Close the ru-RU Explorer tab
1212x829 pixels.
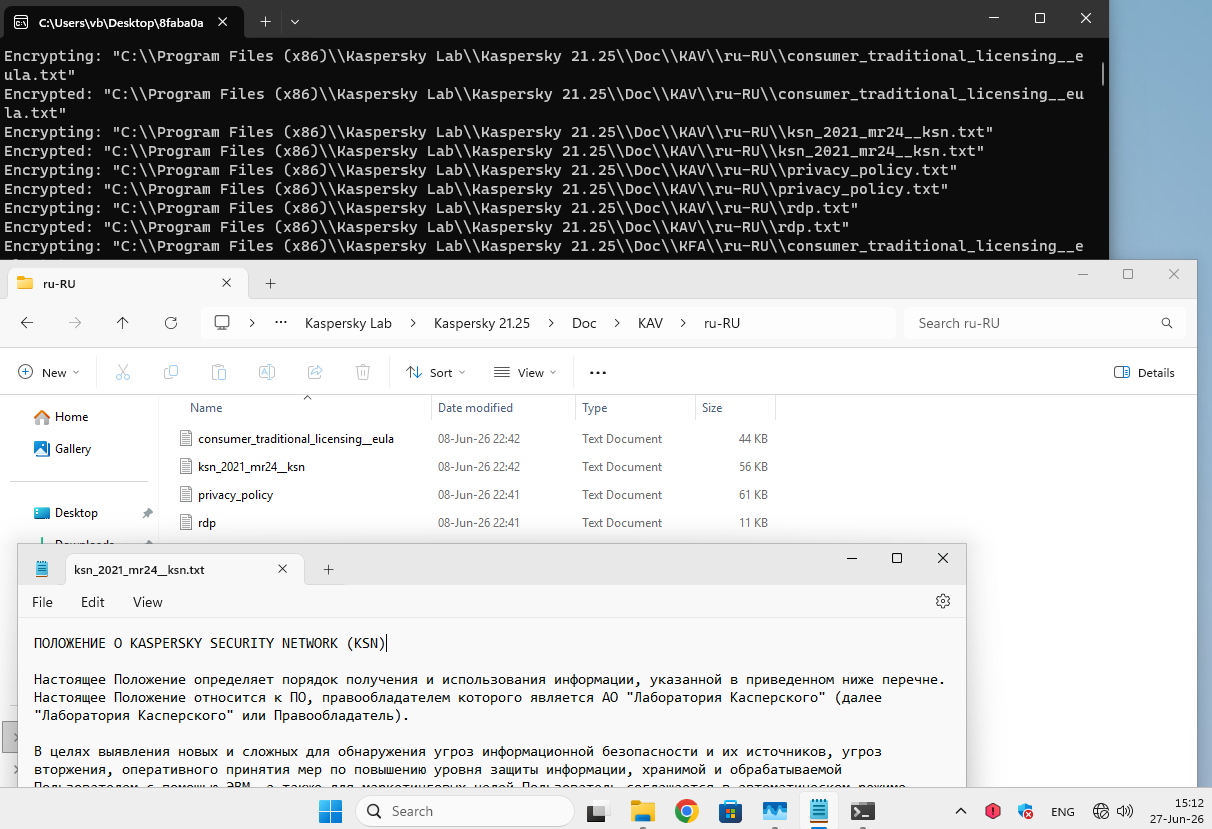pos(226,284)
